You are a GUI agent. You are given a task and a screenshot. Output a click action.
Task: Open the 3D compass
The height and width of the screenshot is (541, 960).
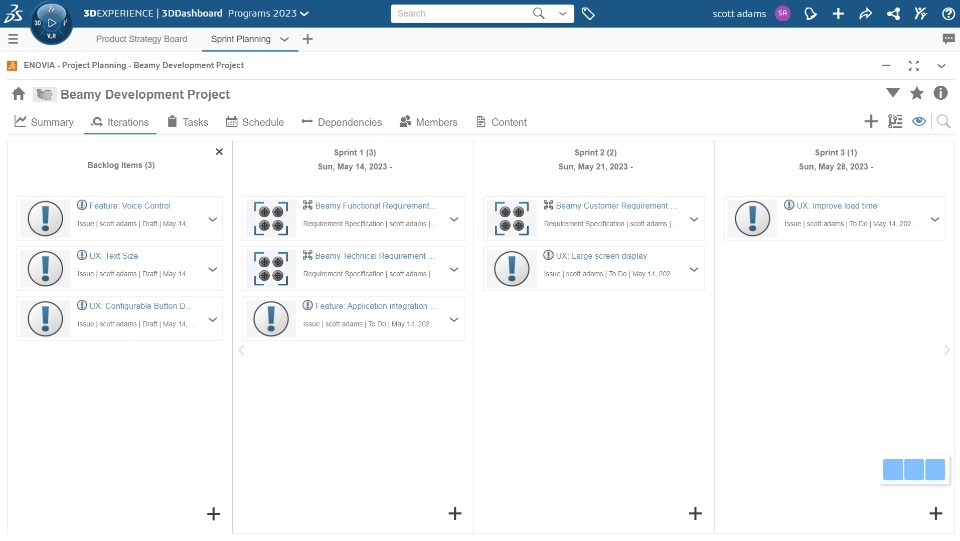click(51, 22)
